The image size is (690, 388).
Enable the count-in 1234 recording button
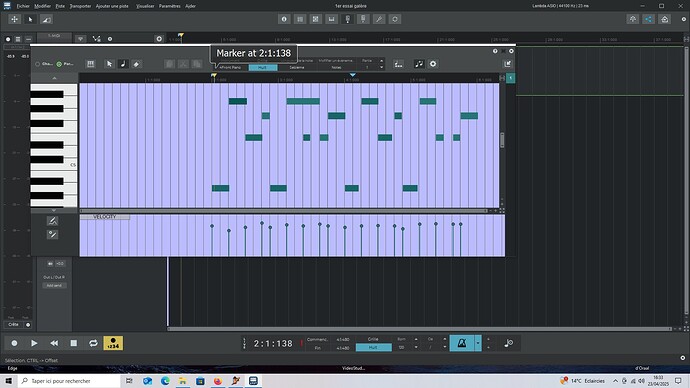tap(113, 343)
